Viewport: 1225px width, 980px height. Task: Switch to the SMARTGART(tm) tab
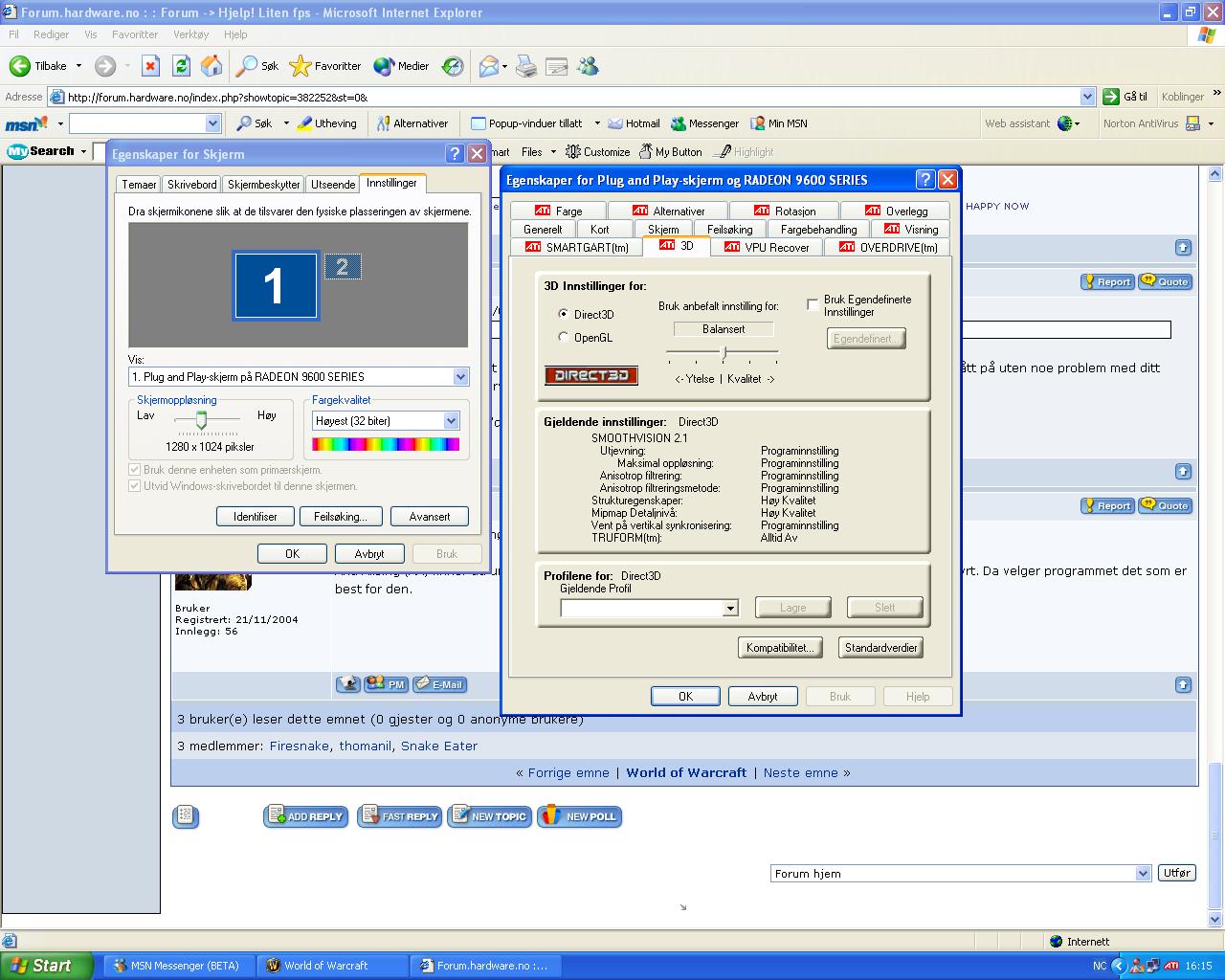tap(577, 247)
